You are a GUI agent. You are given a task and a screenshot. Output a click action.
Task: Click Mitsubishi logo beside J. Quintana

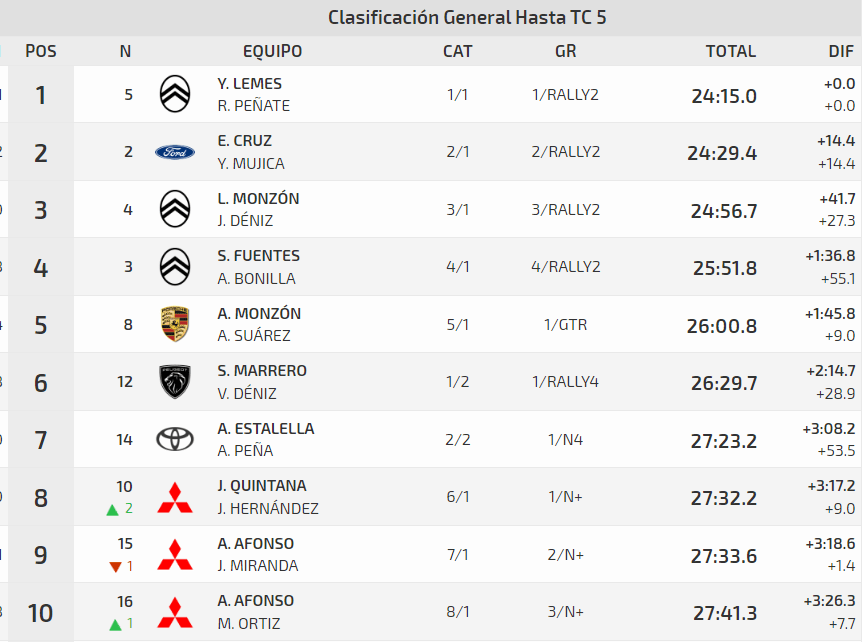point(175,497)
